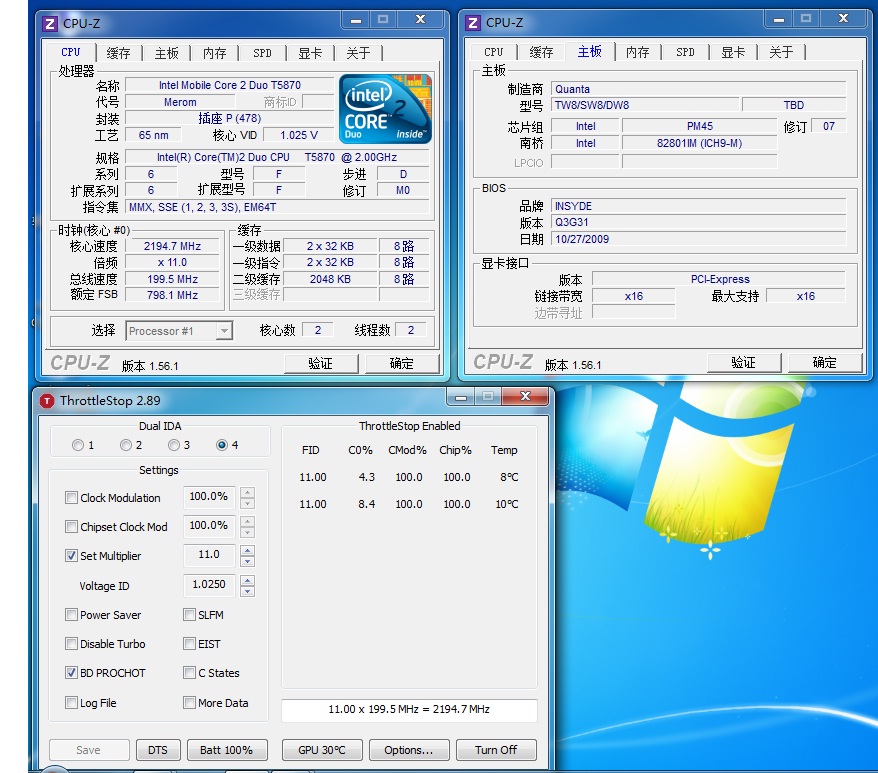Click 验证 button in right CPU-Z window
Viewport: 878px width, 773px height.
pyautogui.click(x=744, y=362)
